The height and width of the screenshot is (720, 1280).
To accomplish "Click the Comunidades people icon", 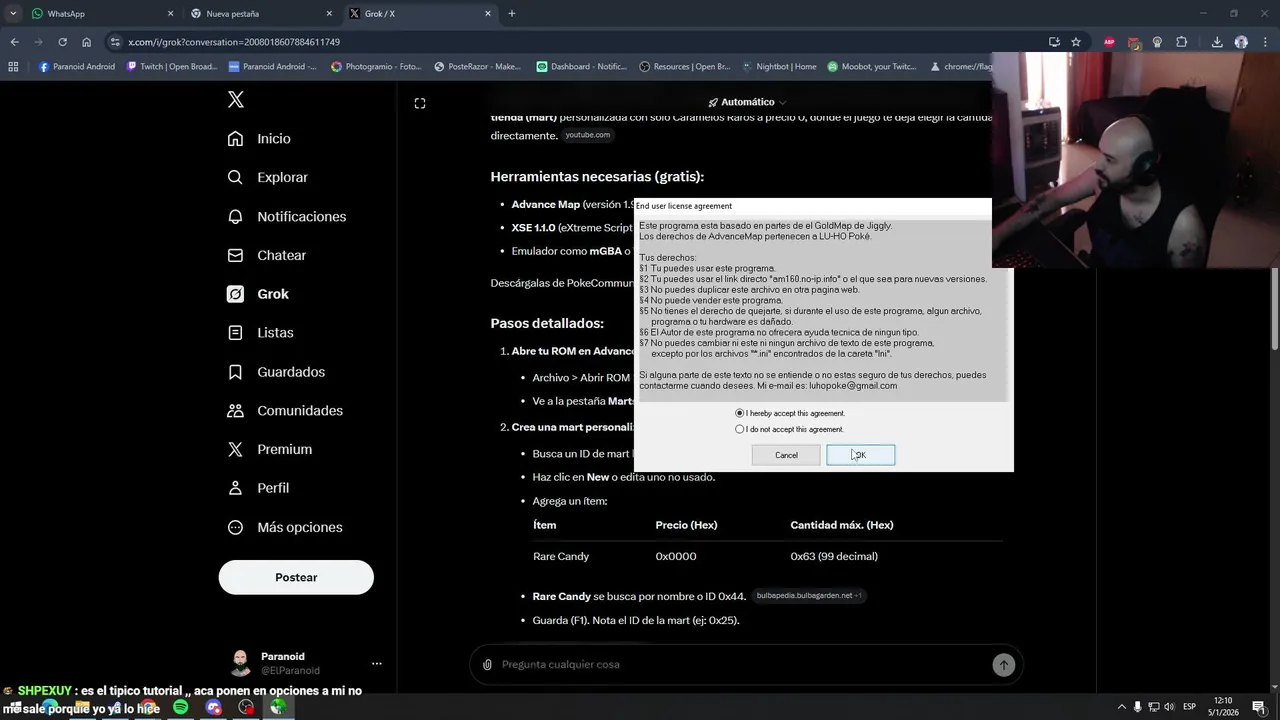I will (235, 410).
